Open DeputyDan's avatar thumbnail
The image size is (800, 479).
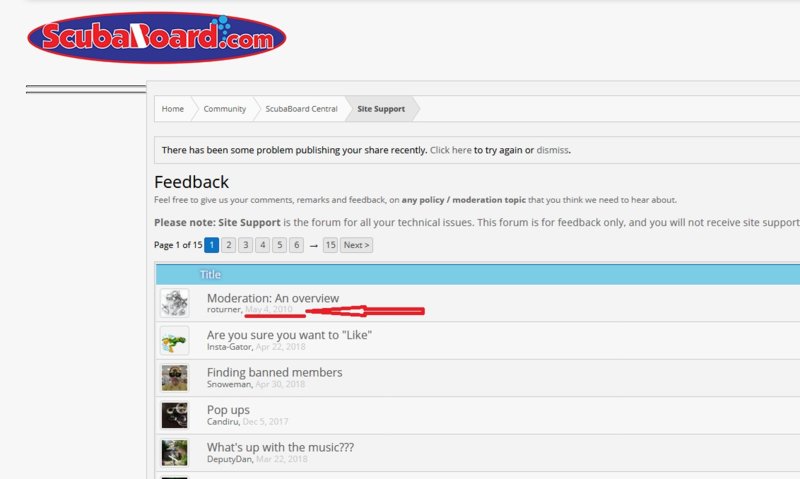pyautogui.click(x=175, y=452)
